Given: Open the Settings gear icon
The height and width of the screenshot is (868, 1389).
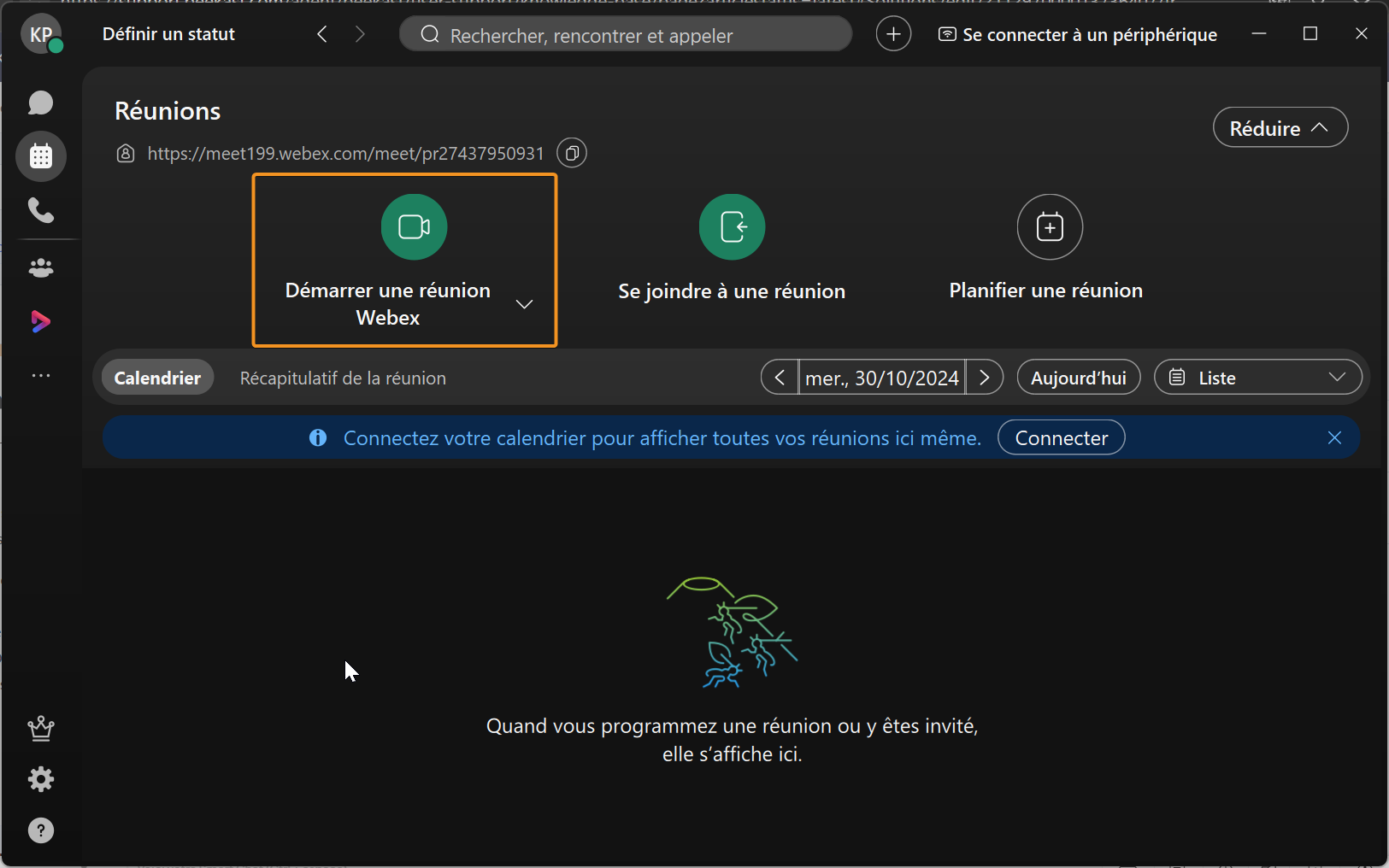Looking at the screenshot, I should (x=41, y=779).
